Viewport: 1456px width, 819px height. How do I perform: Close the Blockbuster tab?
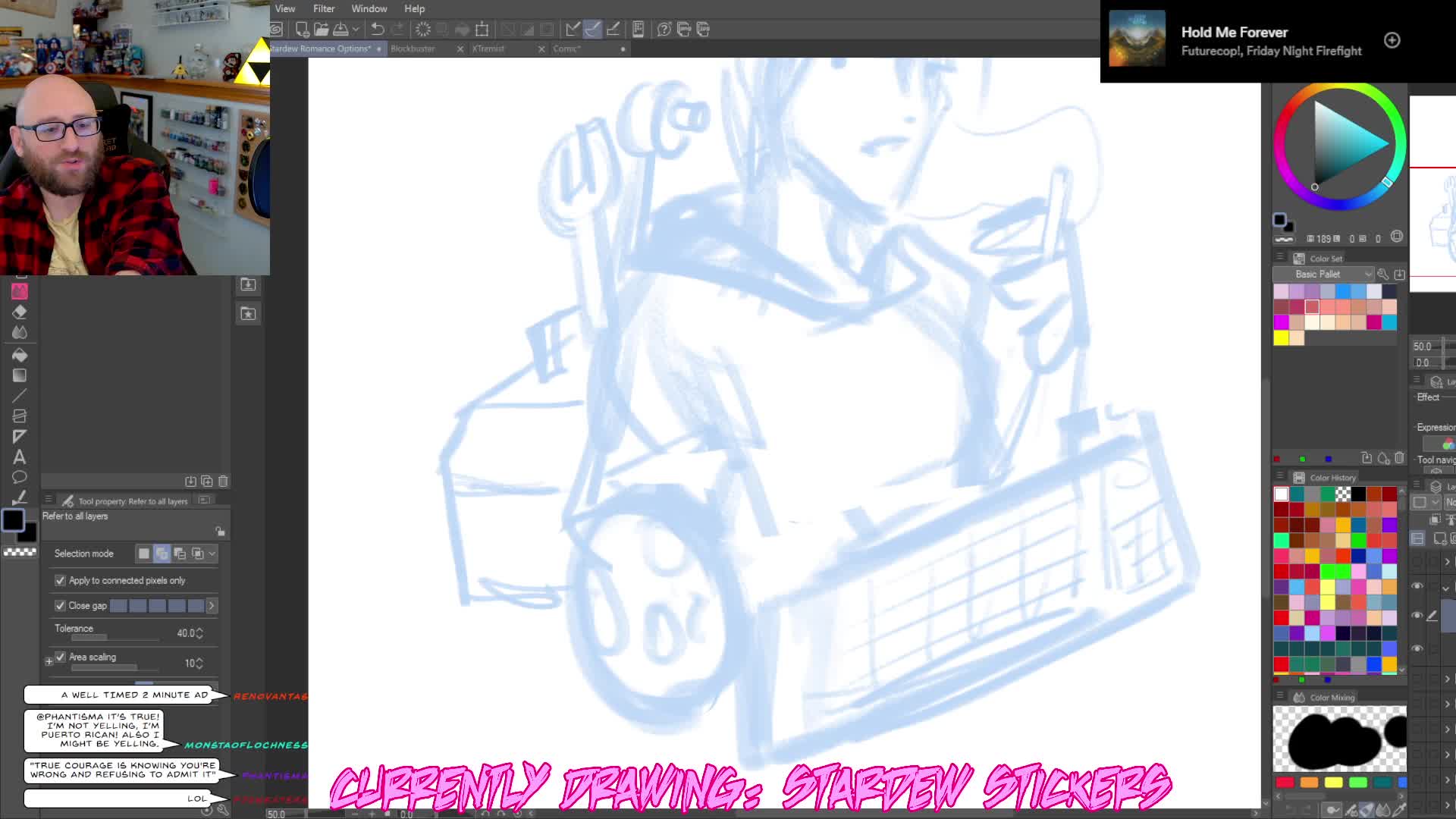click(460, 49)
